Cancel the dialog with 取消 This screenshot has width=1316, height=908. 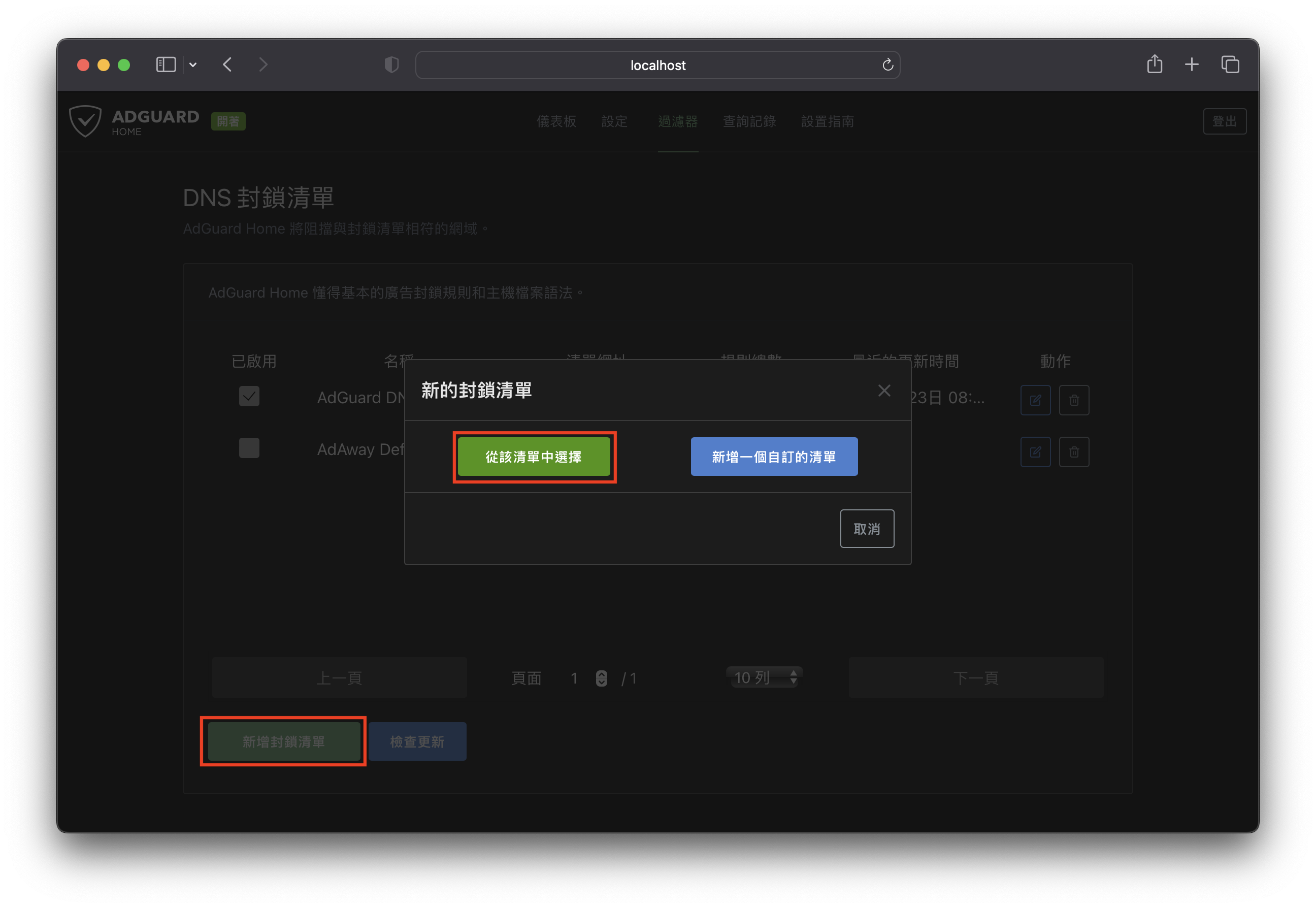[866, 529]
